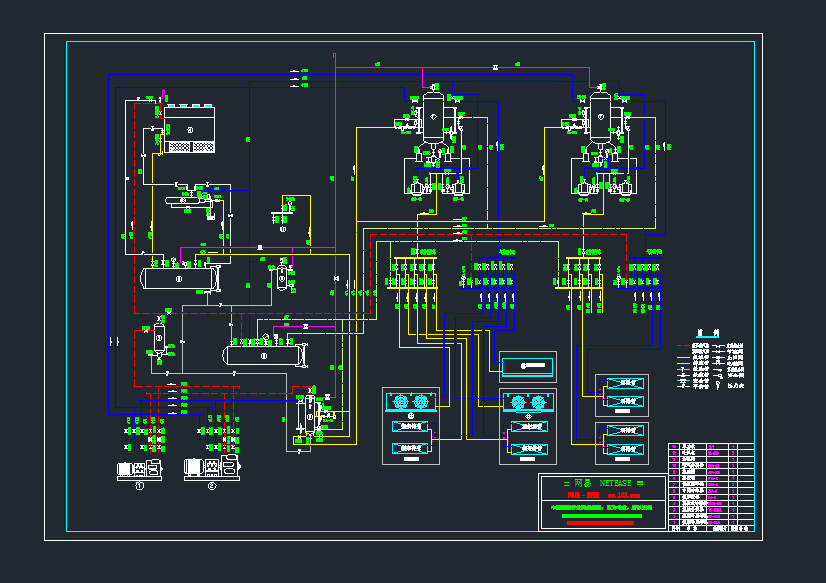The height and width of the screenshot is (583, 826).
Task: Click the single cyan box above middle fans
Action: pos(527,367)
